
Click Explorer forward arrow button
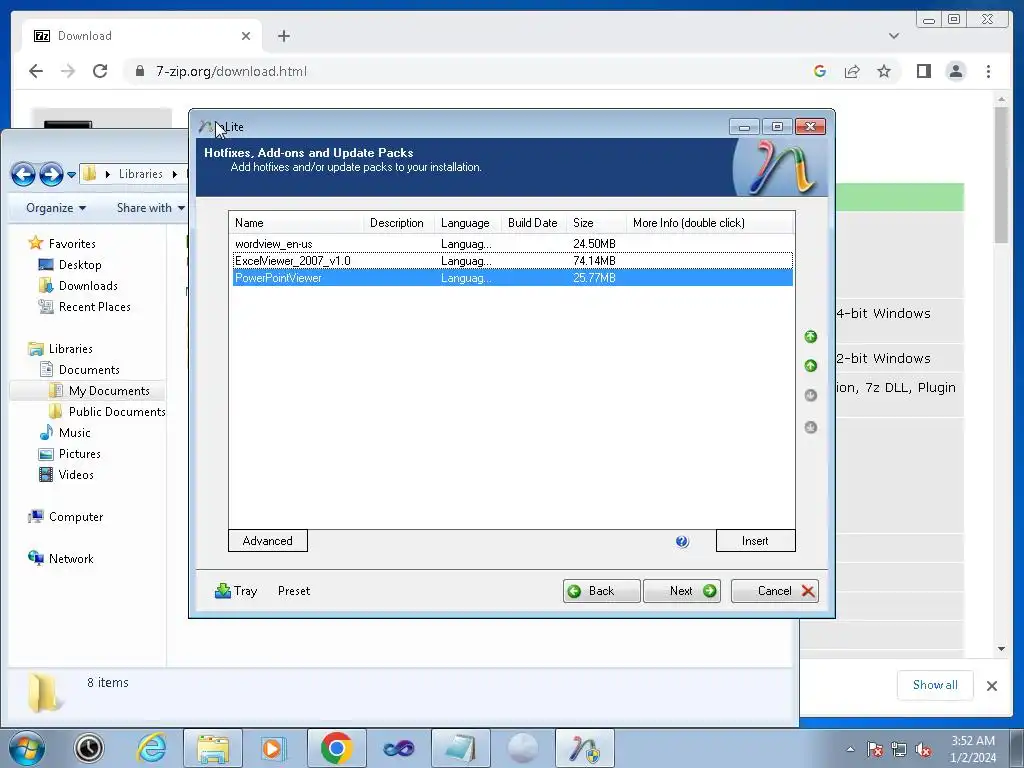tap(51, 174)
